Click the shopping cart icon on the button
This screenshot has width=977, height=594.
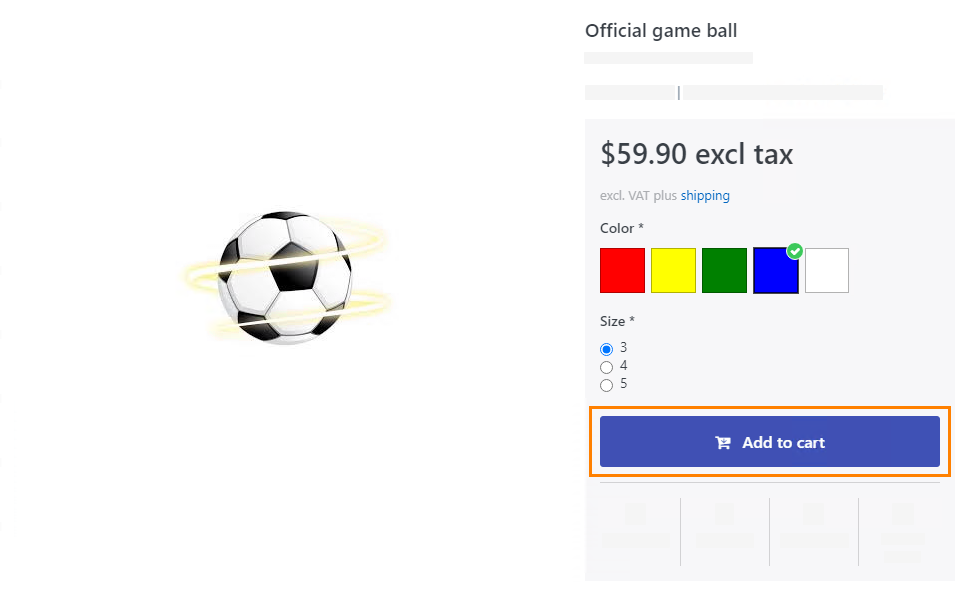point(722,441)
